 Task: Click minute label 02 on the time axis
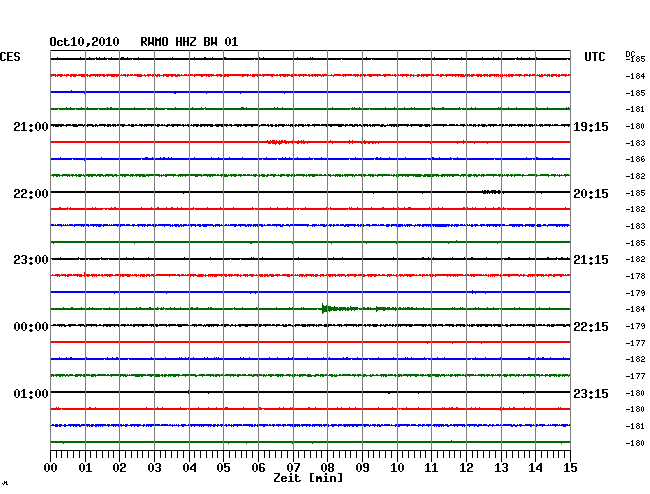pos(119,467)
